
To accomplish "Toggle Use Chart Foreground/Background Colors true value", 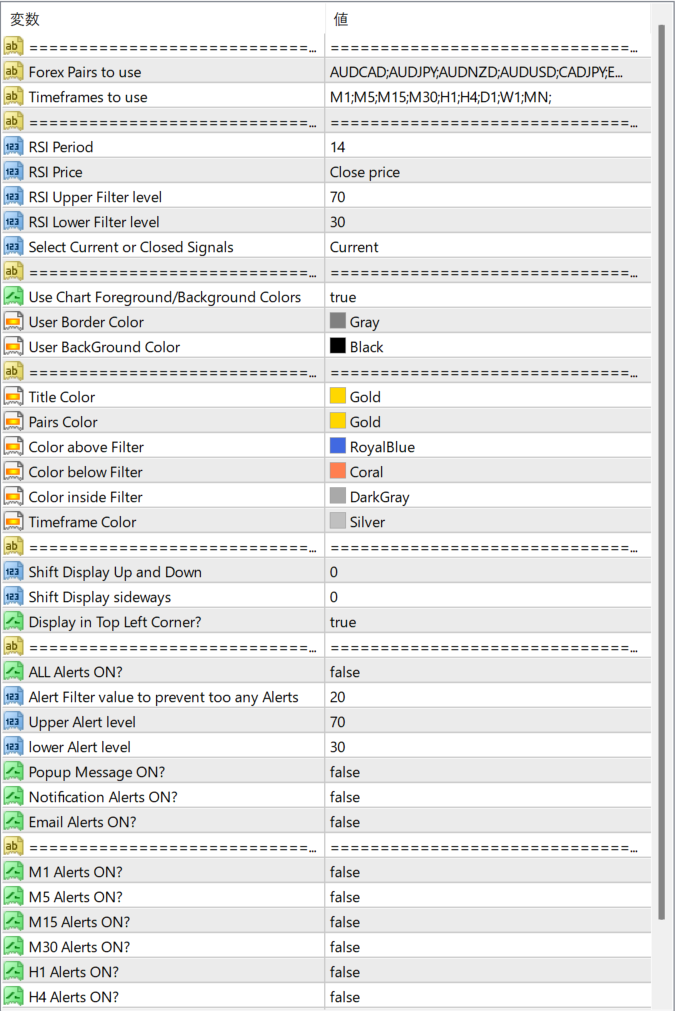I will [488, 297].
